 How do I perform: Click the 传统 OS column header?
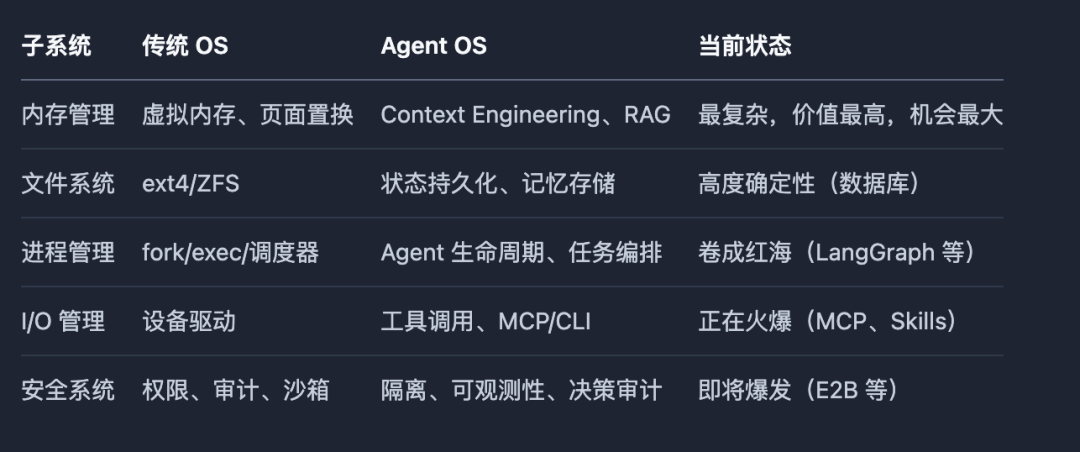(185, 46)
